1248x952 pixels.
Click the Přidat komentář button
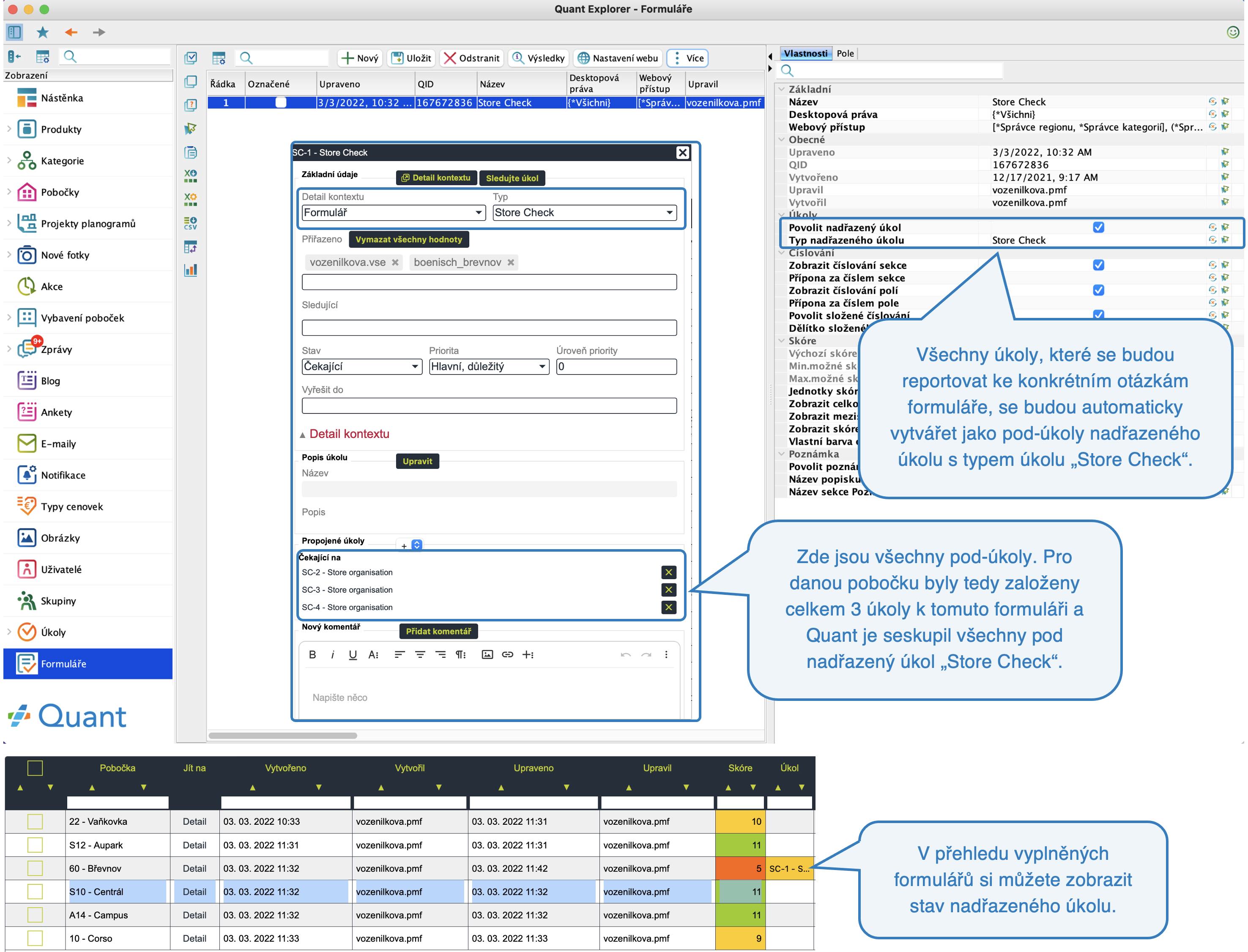(438, 631)
